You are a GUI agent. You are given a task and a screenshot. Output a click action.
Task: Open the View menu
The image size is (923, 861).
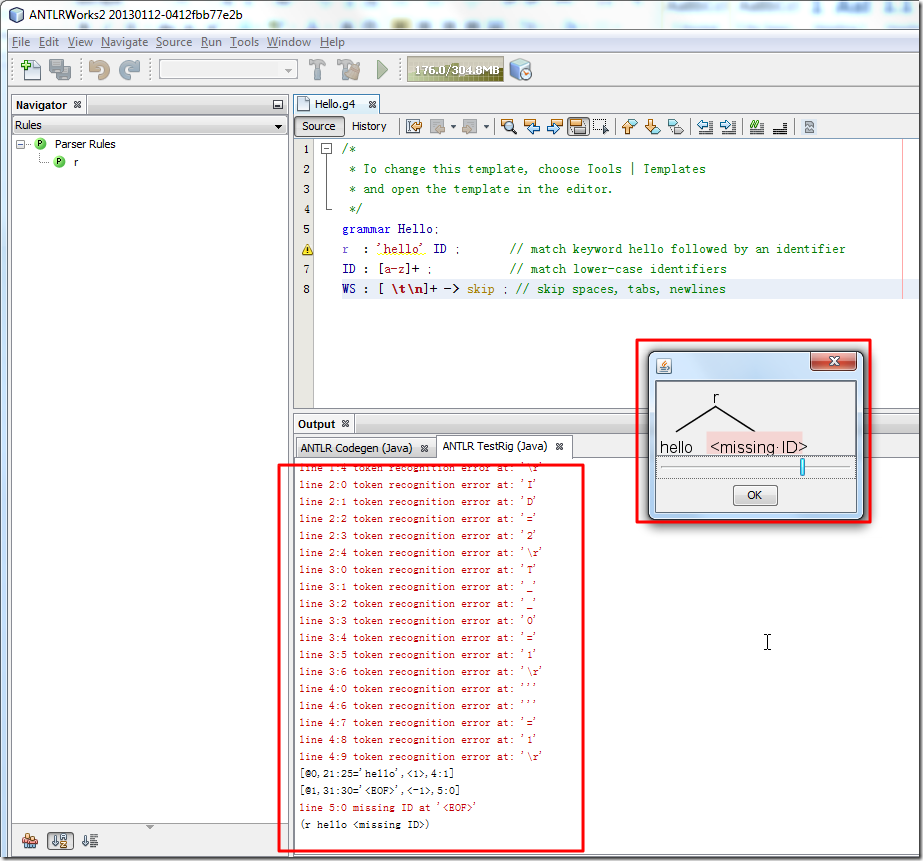(80, 42)
